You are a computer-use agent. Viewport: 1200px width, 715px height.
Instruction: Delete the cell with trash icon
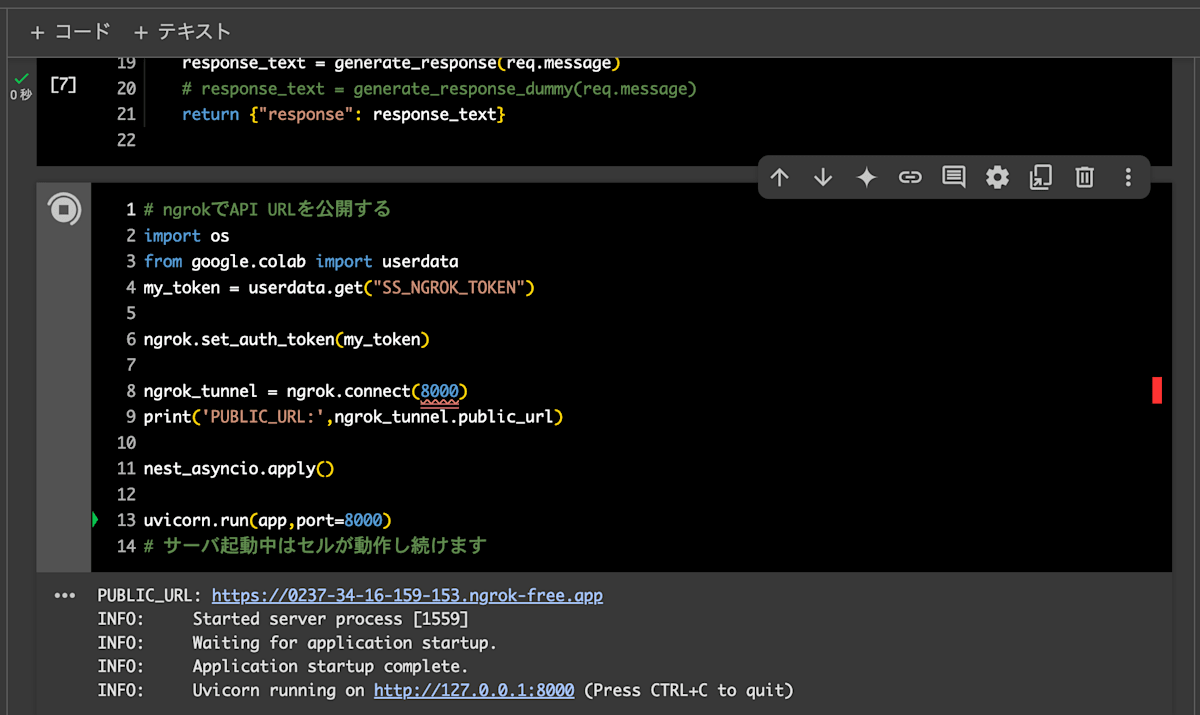click(x=1084, y=177)
